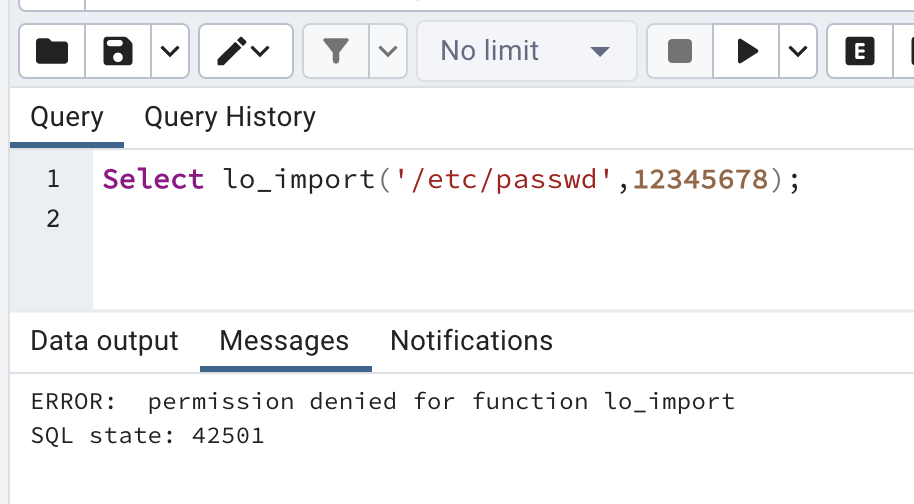The height and width of the screenshot is (504, 914).
Task: Run the query with the Execute play icon
Action: [747, 51]
